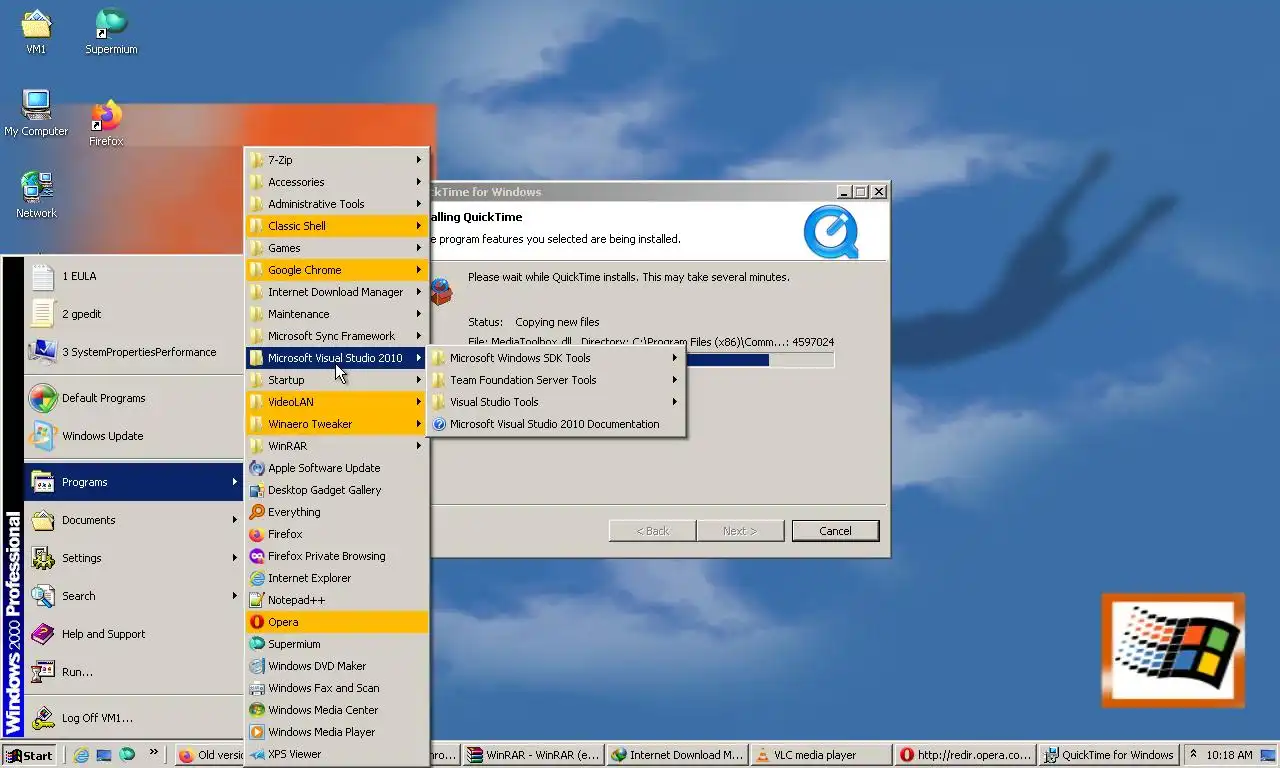1280x768 pixels.
Task: Switch to the Internet Download Manager taskbar button
Action: click(677, 755)
